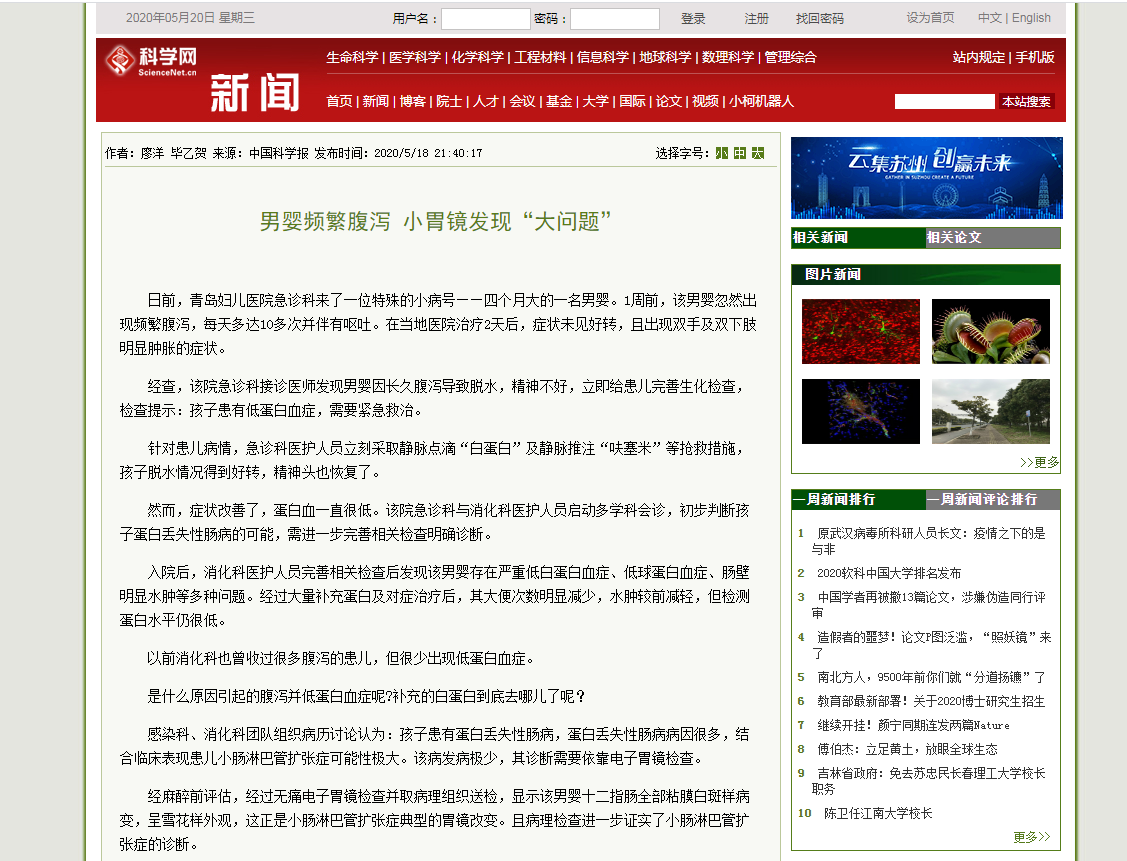Click the 本站搜索 search button
Viewport: 1127px width, 861px height.
pos(1026,101)
